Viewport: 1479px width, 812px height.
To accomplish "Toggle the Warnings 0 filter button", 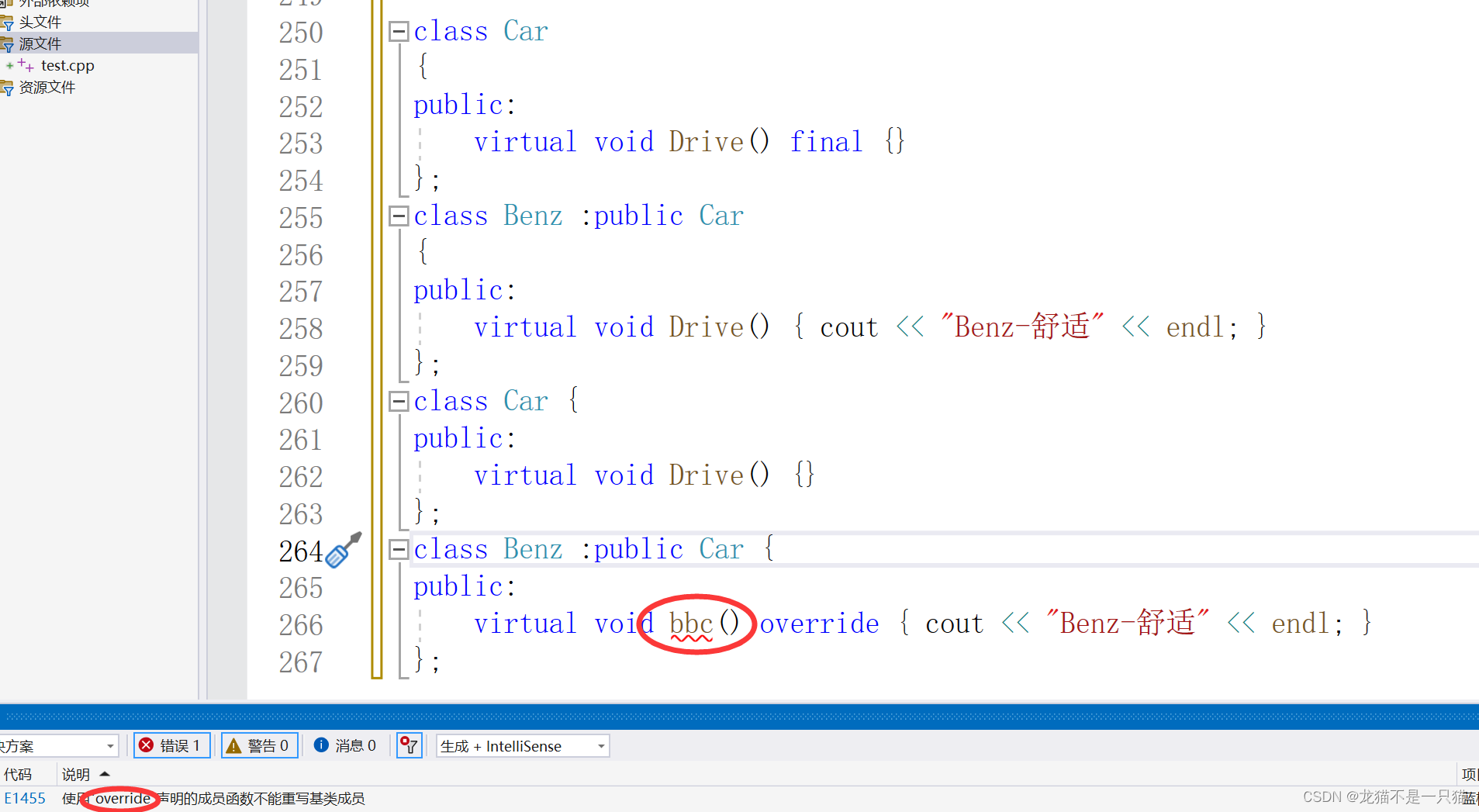I will click(260, 745).
